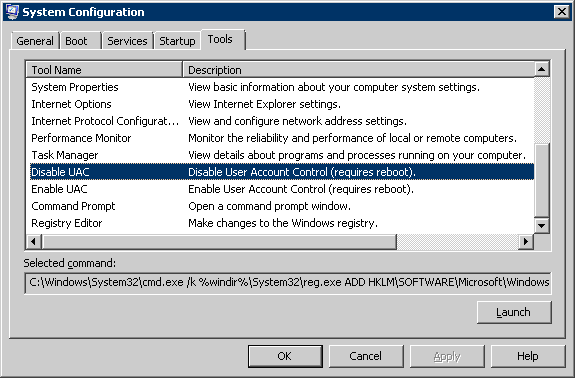Open Help for System Configuration
Screen dimensions: 575x378
(x=528, y=356)
